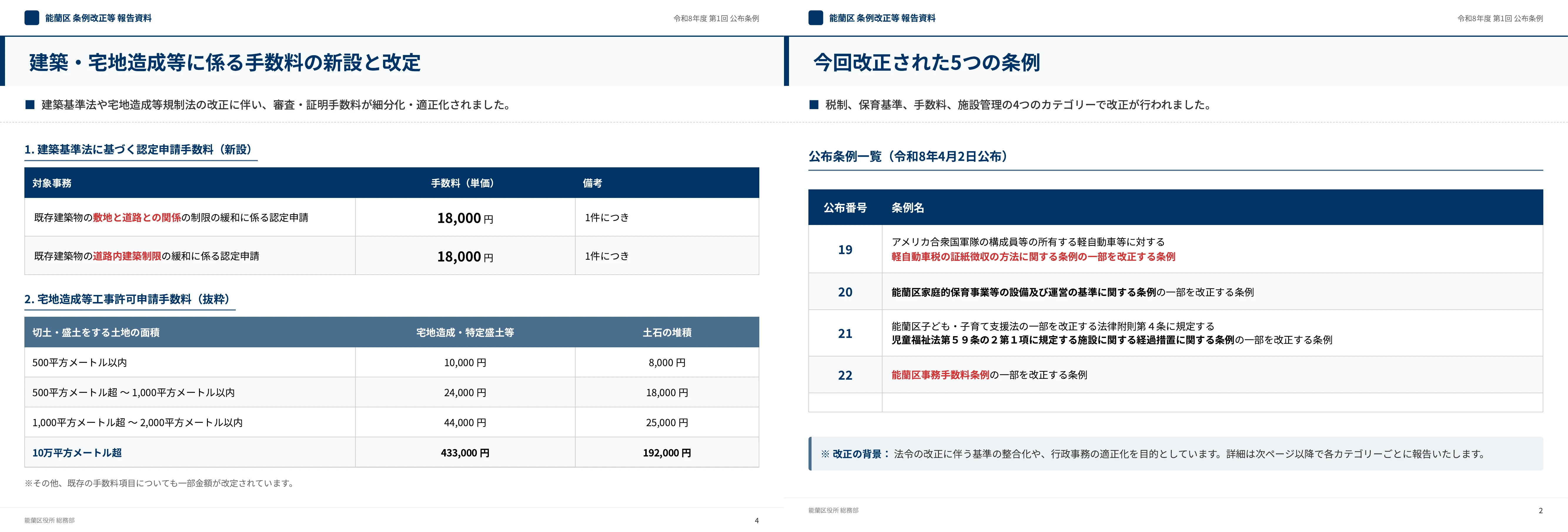Viewport: 1568px width, 532px height.
Task: Select promulgation number 22
Action: click(x=845, y=376)
